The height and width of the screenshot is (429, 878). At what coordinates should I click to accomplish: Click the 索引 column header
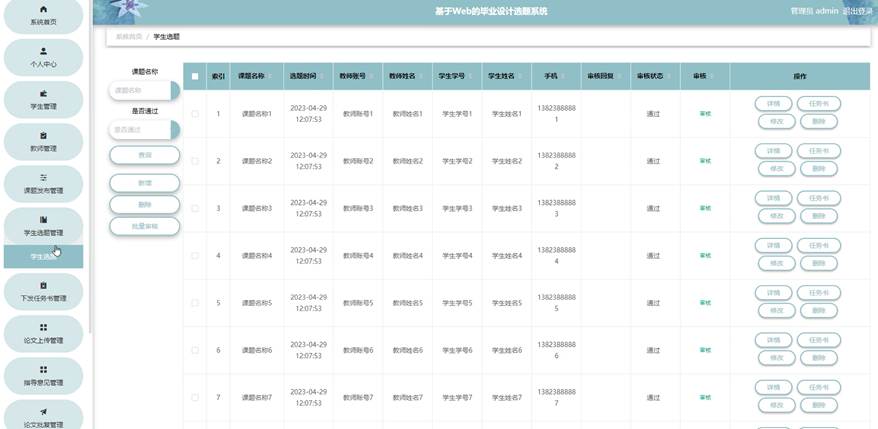click(x=218, y=76)
